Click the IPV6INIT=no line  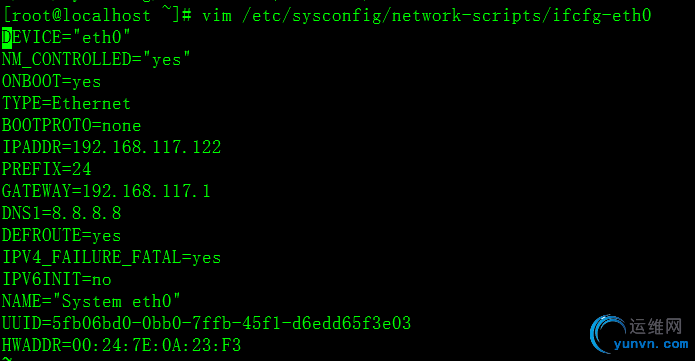pyautogui.click(x=56, y=279)
